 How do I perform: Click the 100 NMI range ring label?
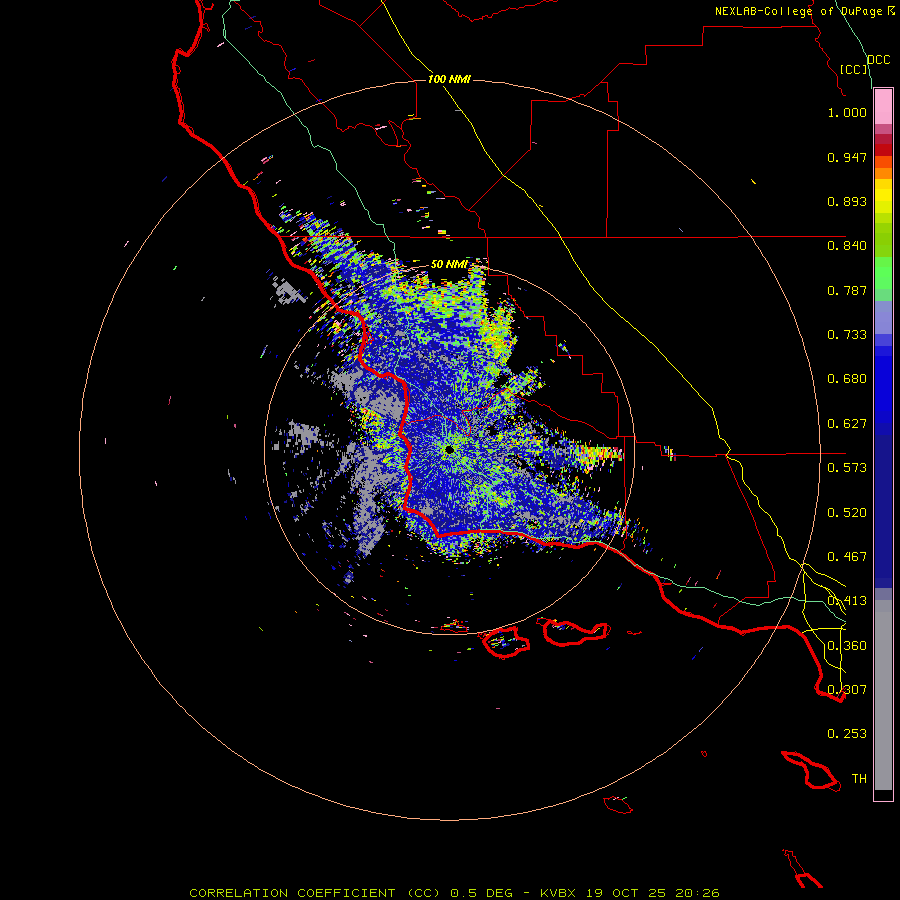coord(449,79)
